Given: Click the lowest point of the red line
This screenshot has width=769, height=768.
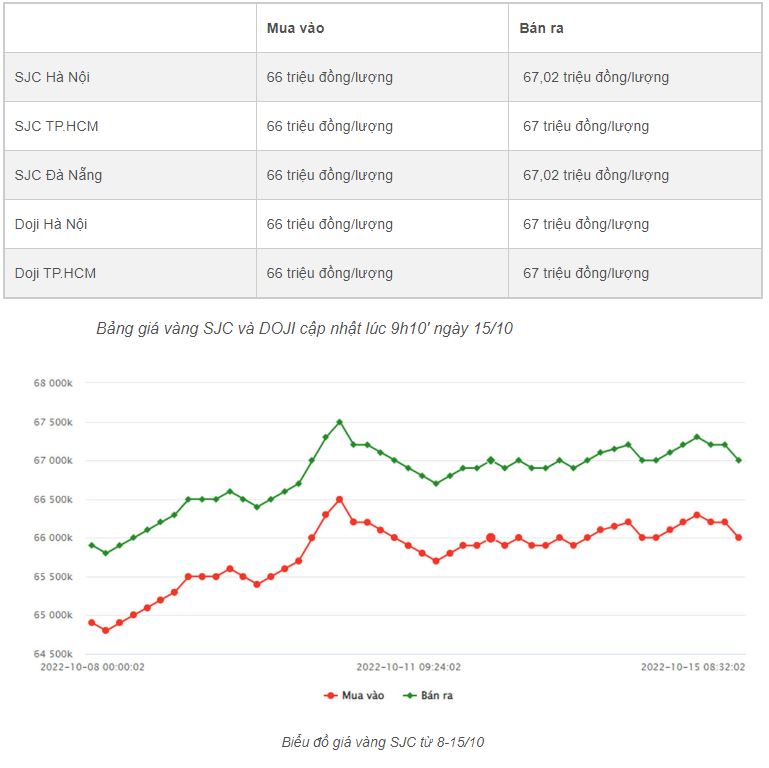Looking at the screenshot, I should point(105,630).
